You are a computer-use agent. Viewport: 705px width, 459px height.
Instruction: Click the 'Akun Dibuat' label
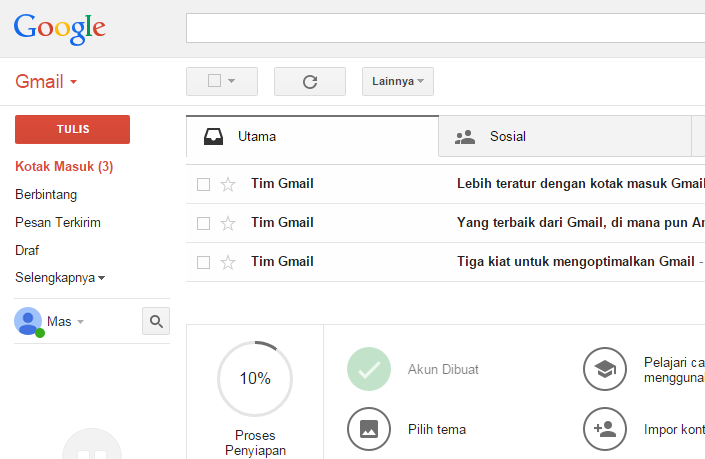443,370
